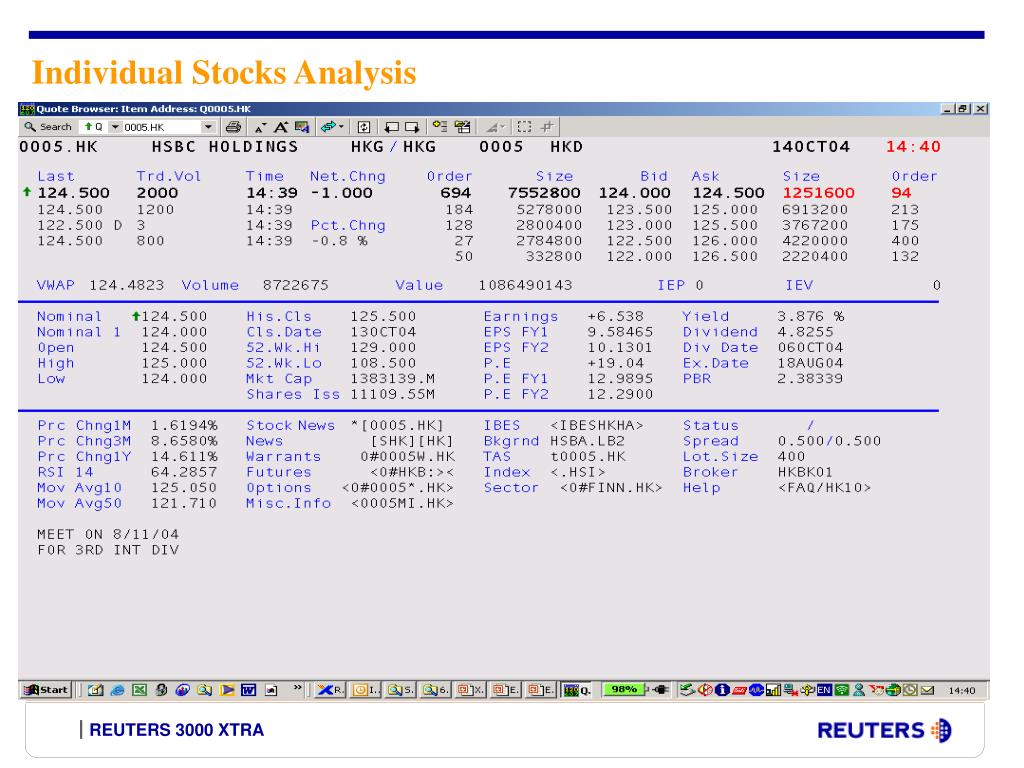Click the 14:40 taskbar clock
Viewport: 1024px width, 768px height.
(x=961, y=690)
